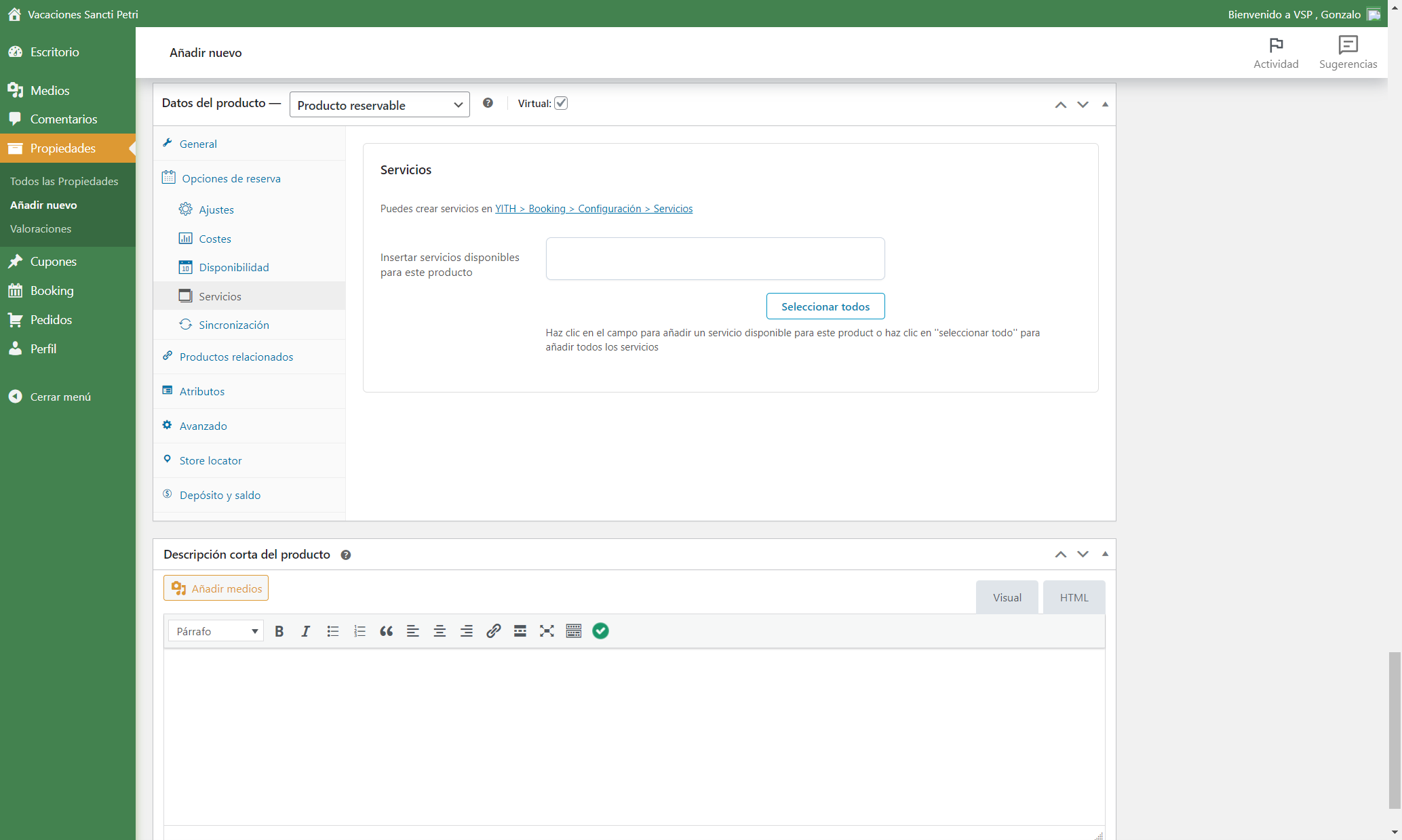Collapse Descripción corta del producto panel
The width and height of the screenshot is (1402, 840).
[x=1105, y=554]
